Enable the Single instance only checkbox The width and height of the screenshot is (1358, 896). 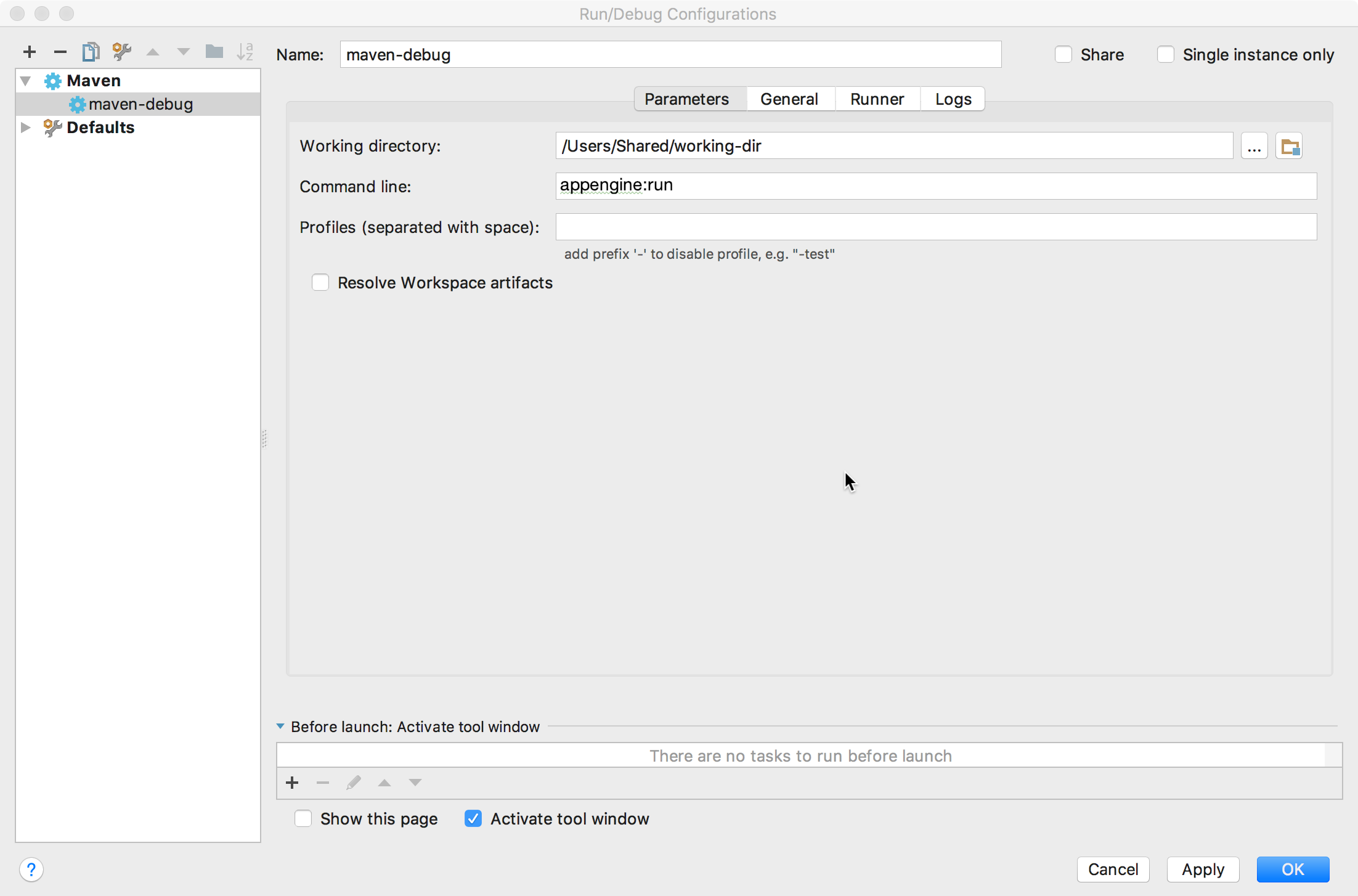click(1163, 54)
